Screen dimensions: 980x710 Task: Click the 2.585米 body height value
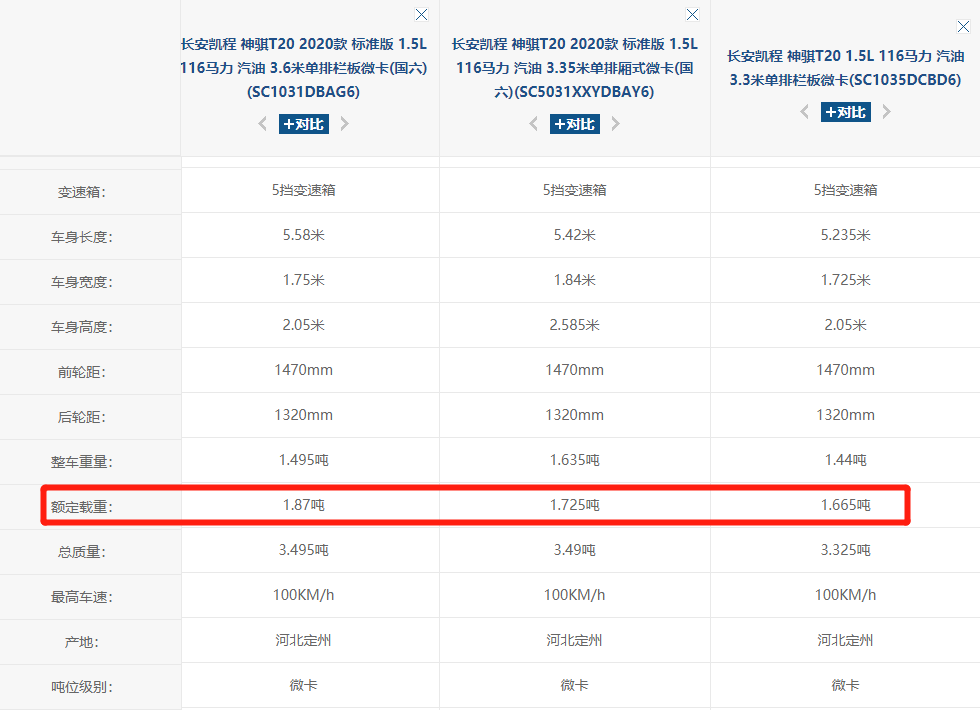pyautogui.click(x=574, y=325)
